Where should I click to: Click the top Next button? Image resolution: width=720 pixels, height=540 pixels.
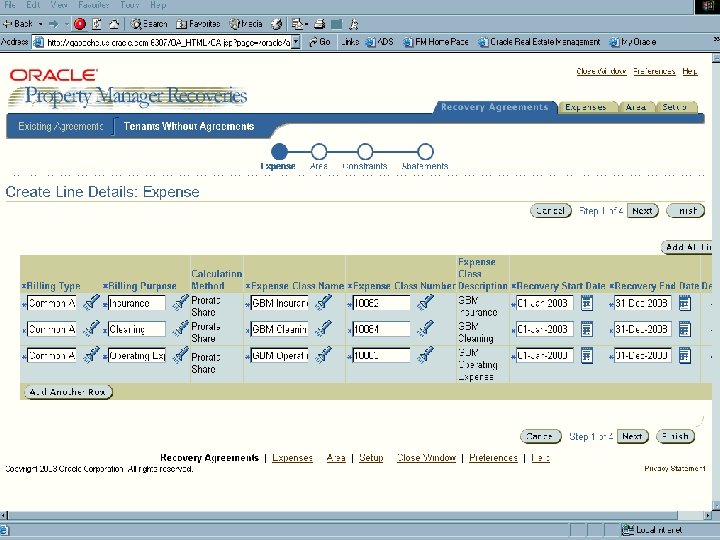point(642,211)
